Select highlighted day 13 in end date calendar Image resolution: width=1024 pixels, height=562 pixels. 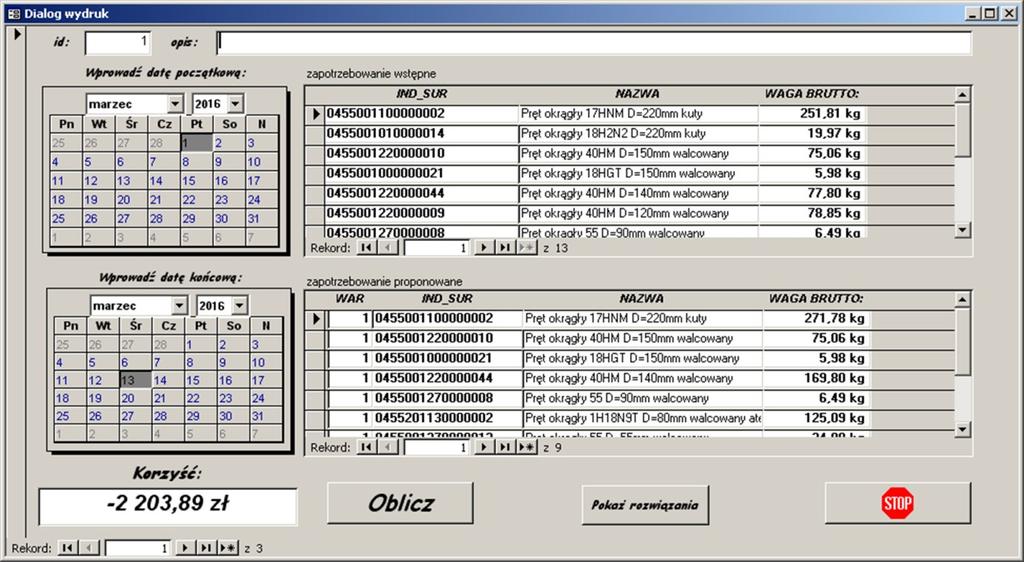135,380
